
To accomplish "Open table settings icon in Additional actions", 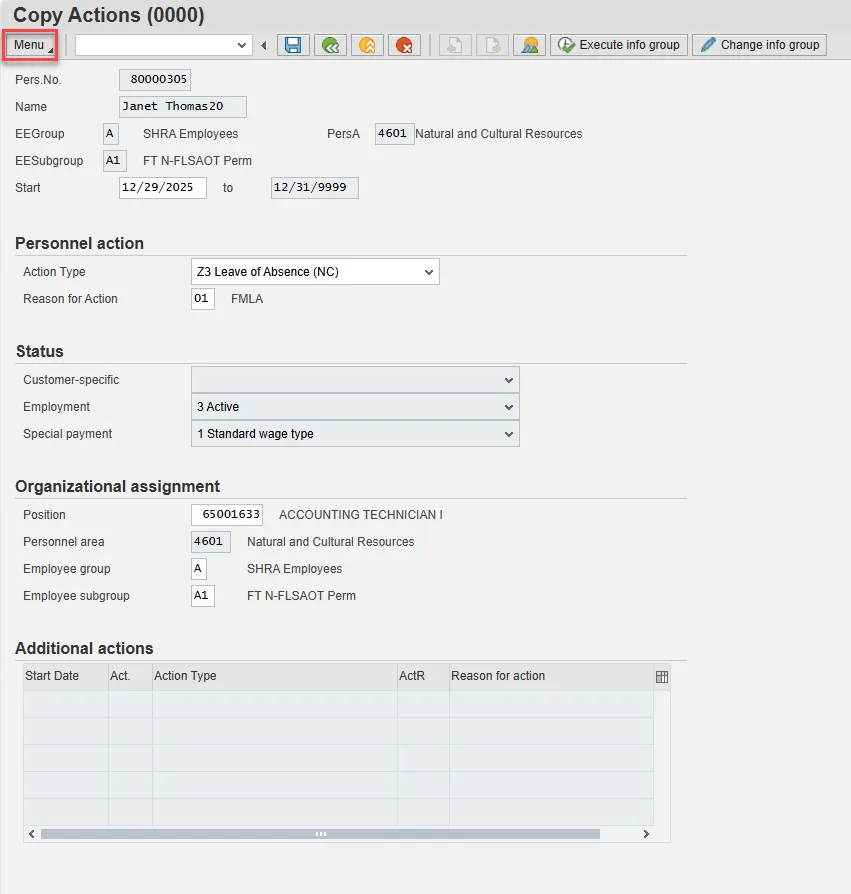I will [661, 677].
